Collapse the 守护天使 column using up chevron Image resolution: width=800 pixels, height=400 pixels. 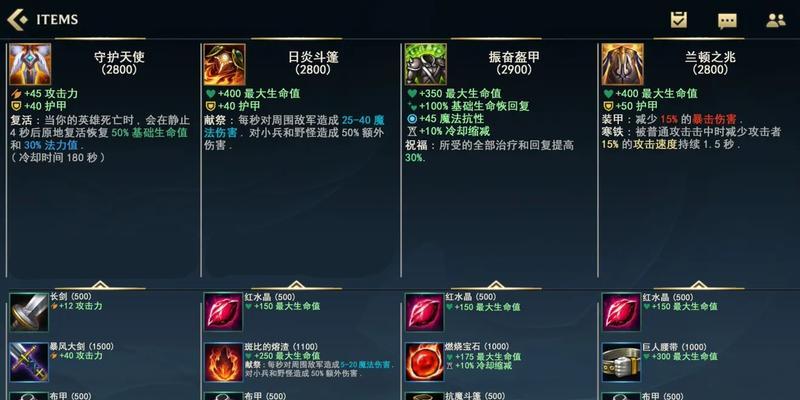[x=100, y=285]
